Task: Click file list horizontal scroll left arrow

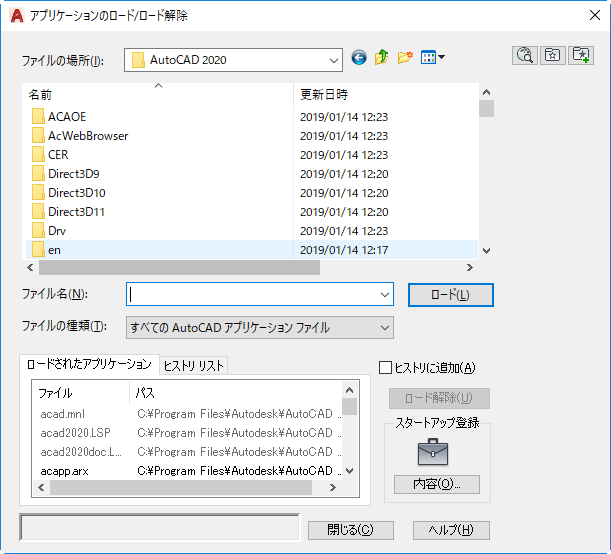Action: [x=30, y=268]
